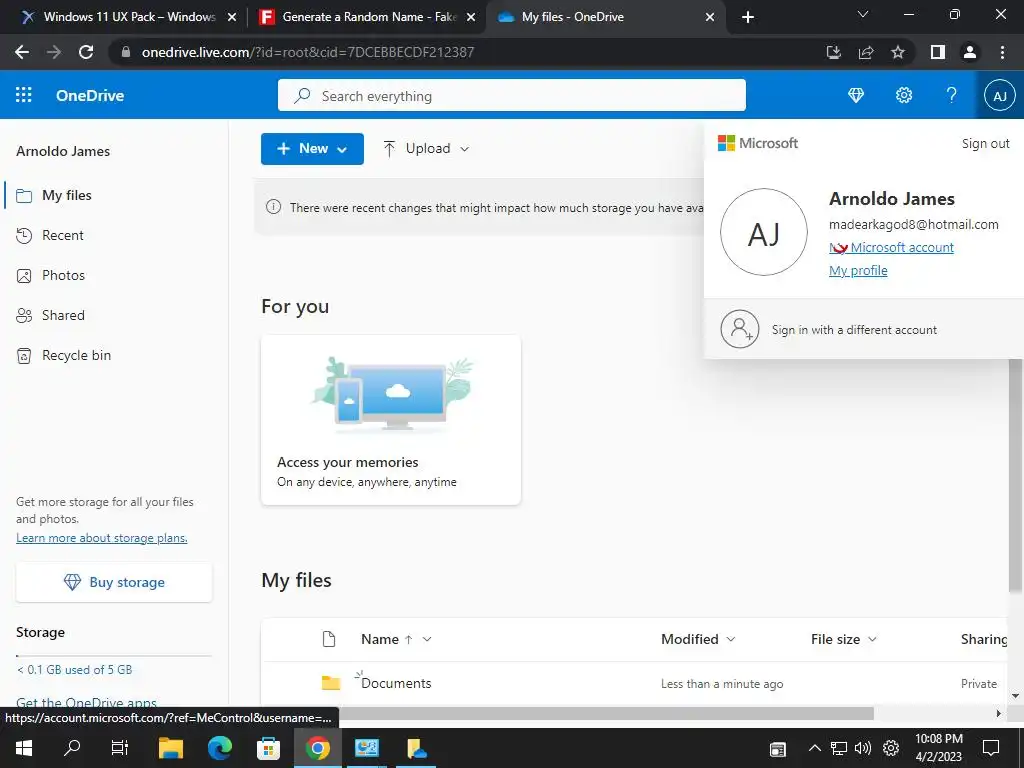Open Chrome profile icon
Screen dimensions: 1024x768
[x=970, y=52]
